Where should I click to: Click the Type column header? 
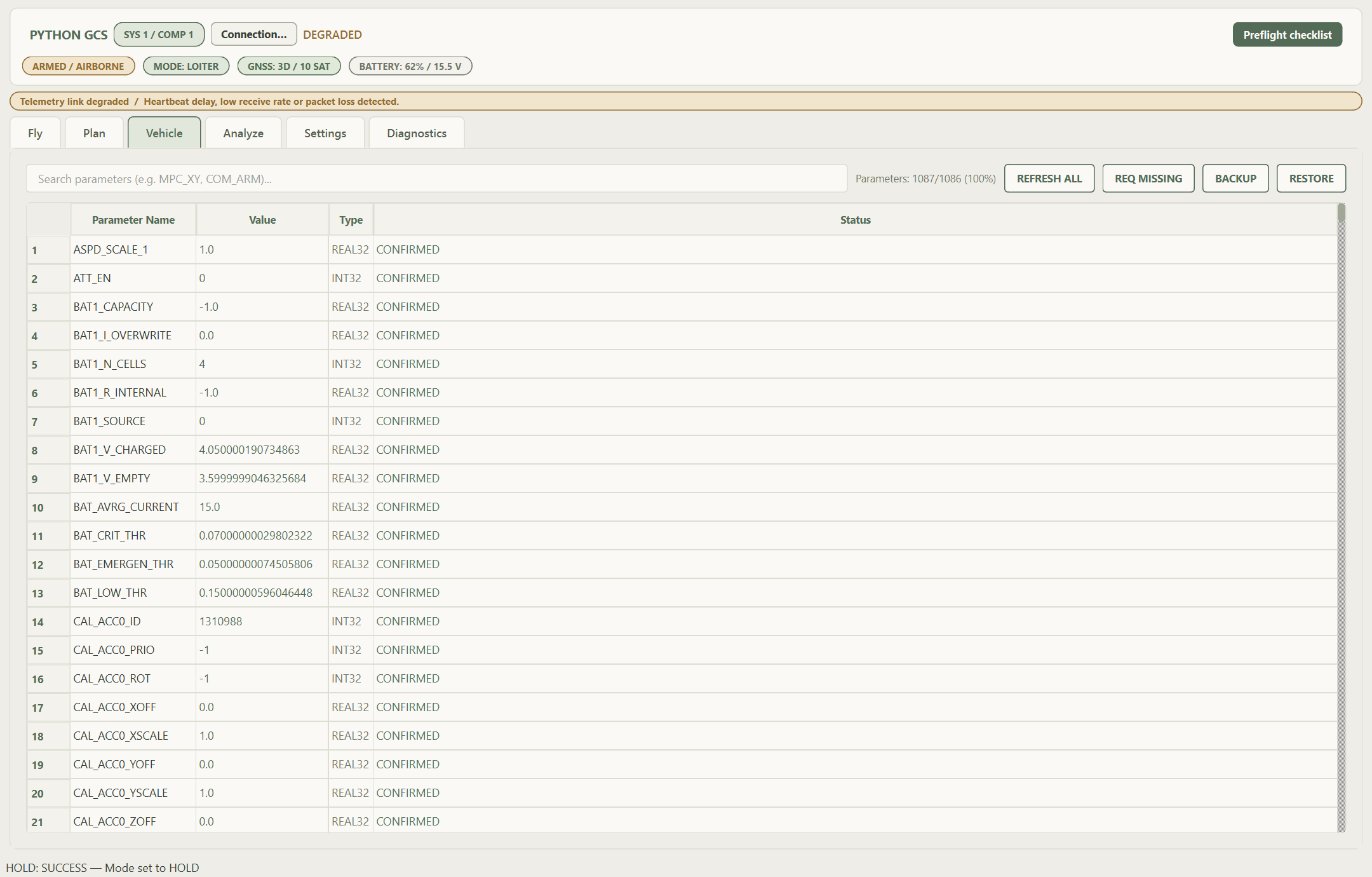(351, 220)
